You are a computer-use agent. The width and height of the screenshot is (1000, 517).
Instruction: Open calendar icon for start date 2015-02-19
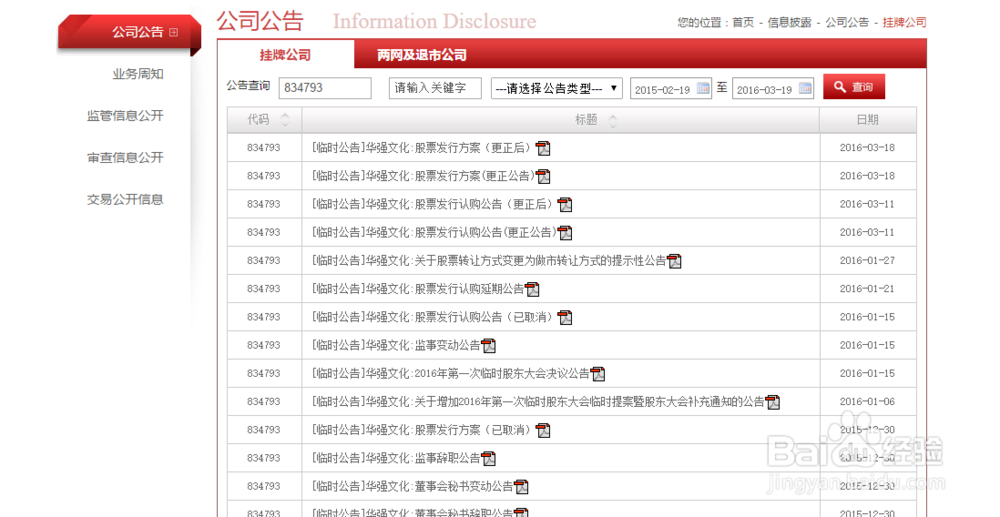tap(703, 88)
